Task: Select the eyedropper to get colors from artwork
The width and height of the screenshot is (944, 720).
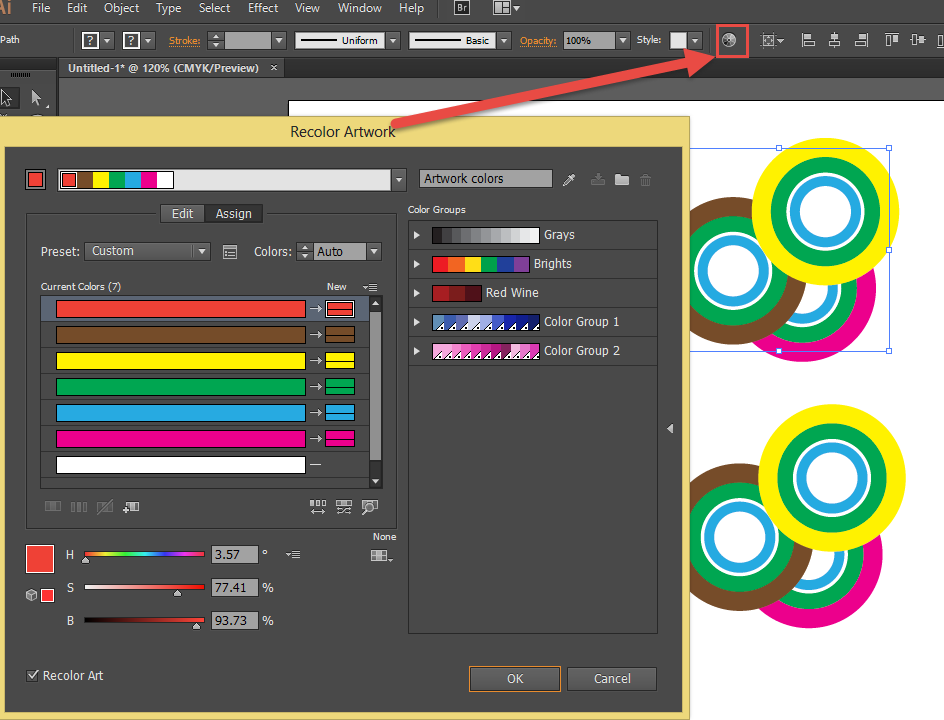Action: point(568,181)
